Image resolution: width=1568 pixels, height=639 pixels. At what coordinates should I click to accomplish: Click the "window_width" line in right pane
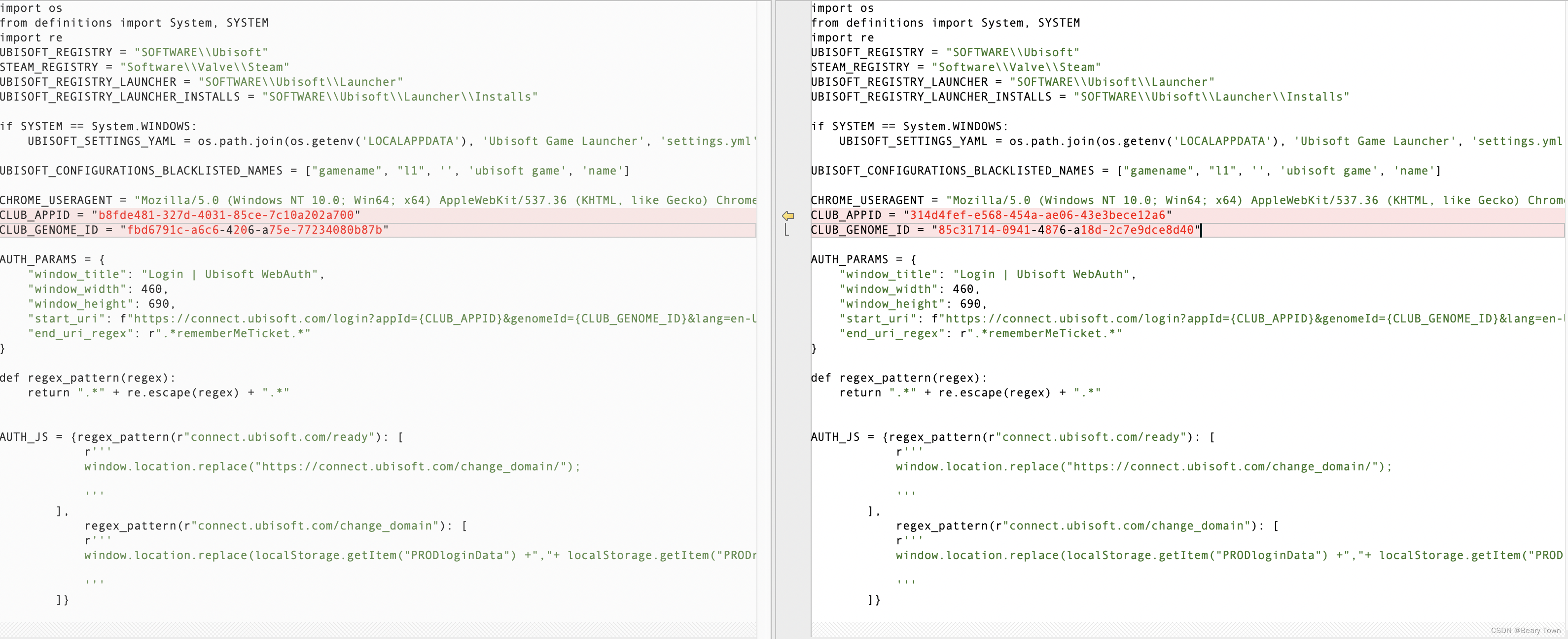[x=909, y=289]
